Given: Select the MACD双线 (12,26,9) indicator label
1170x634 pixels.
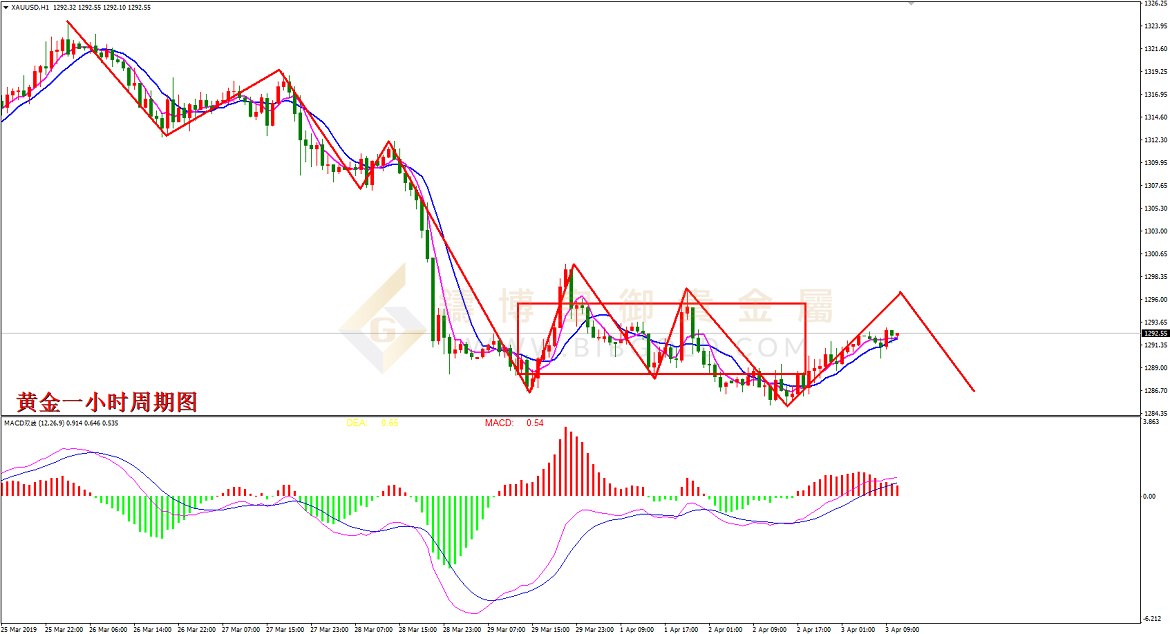Looking at the screenshot, I should tap(34, 423).
